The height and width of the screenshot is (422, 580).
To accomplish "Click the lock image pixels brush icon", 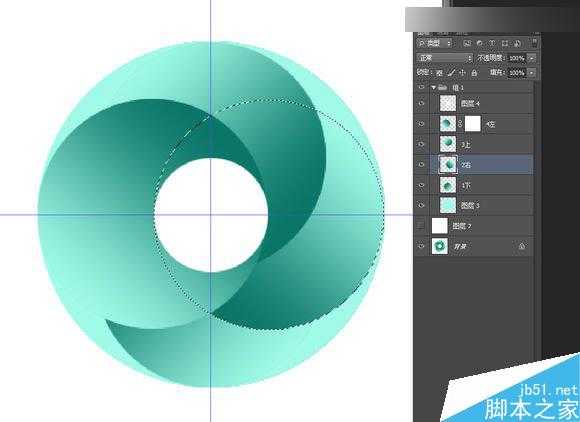I will (451, 73).
